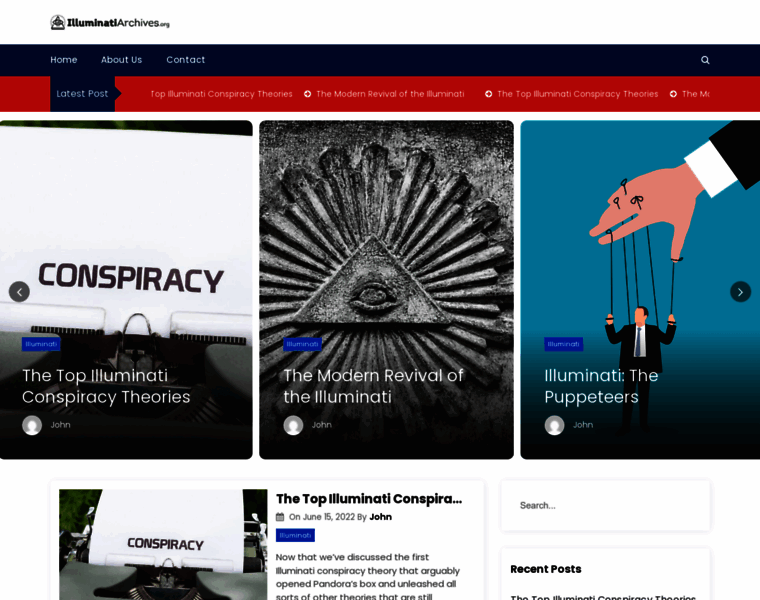Screen dimensions: 760x600
Task: Click the Latest Post ticker label
Action: tap(82, 94)
